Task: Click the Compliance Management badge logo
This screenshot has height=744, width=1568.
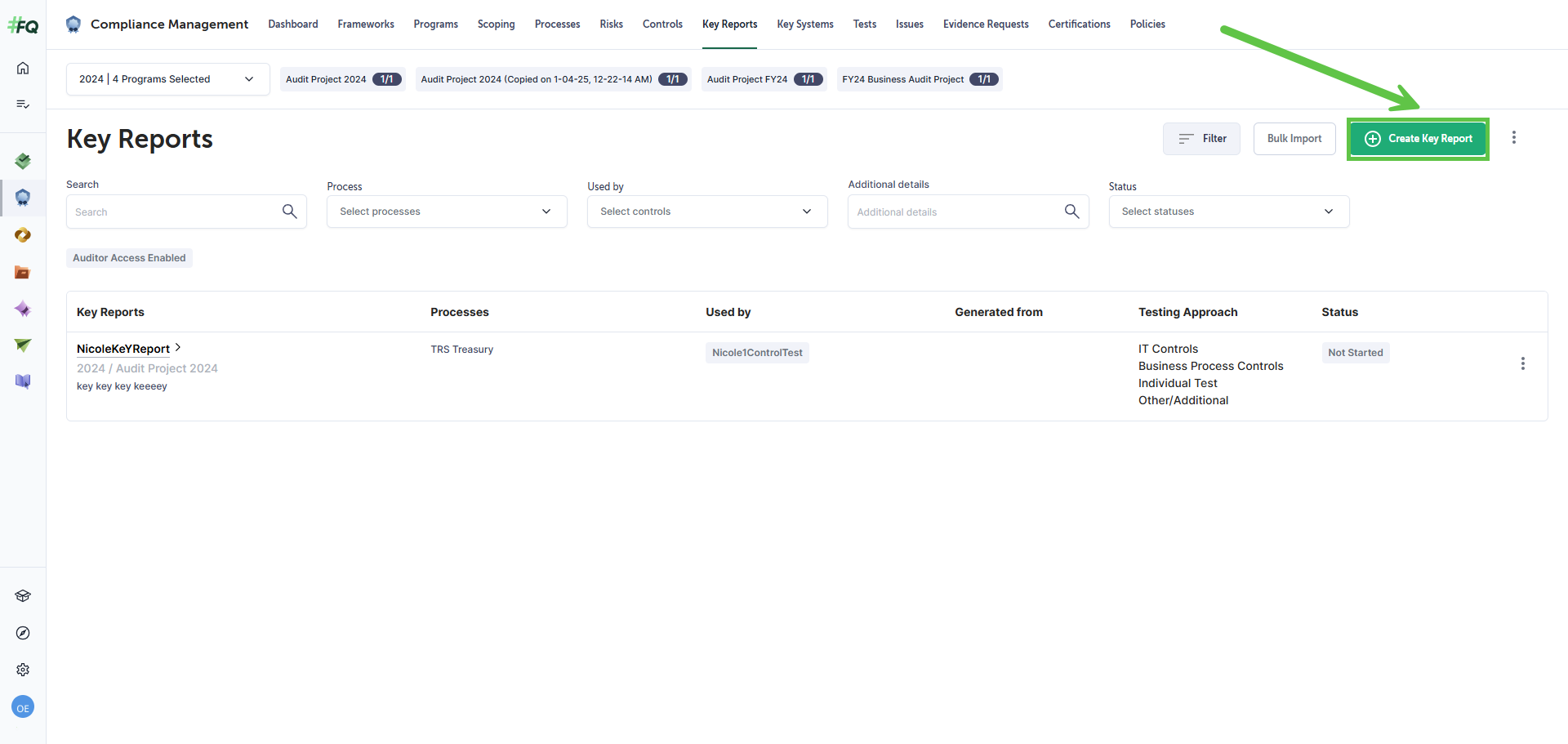Action: (x=73, y=25)
